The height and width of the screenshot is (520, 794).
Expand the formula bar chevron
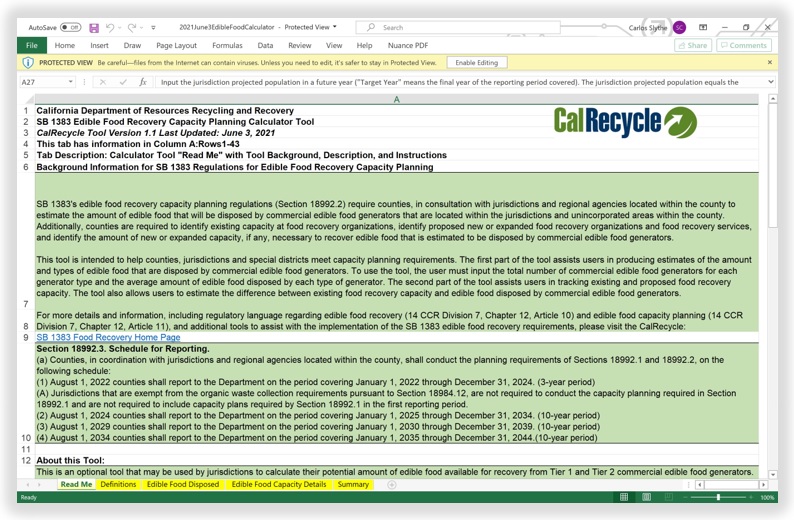[770, 82]
